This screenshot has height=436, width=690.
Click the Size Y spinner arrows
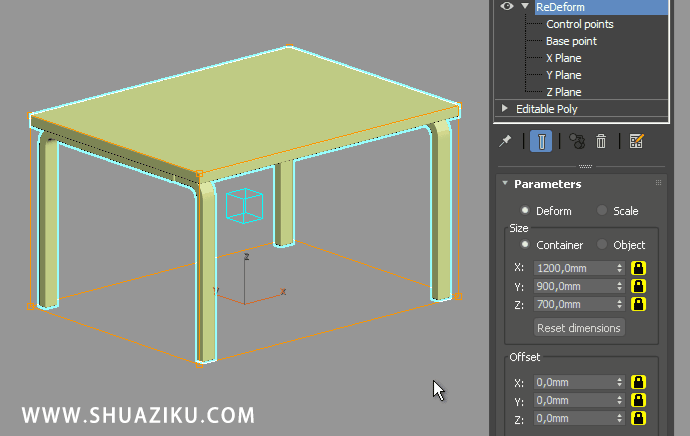620,286
